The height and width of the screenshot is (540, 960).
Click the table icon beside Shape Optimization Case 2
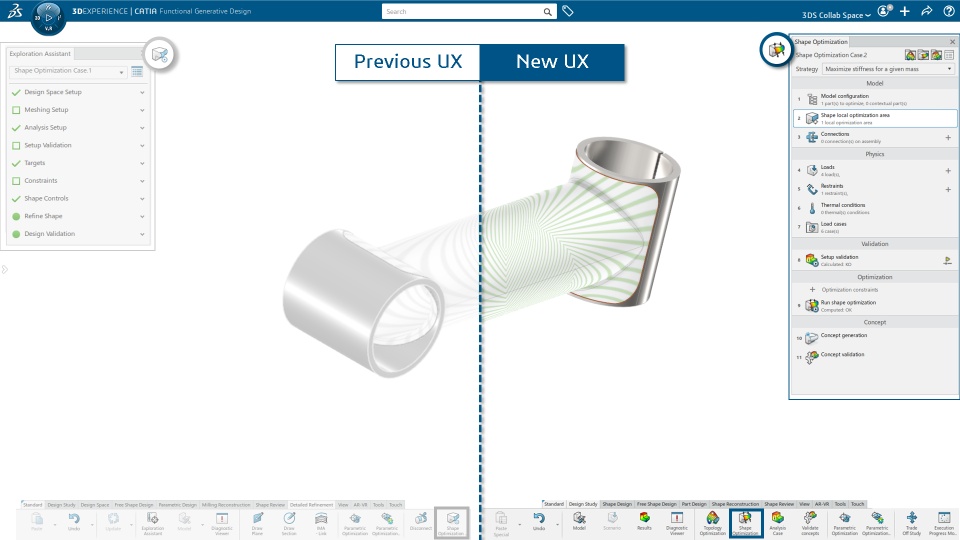pyautogui.click(x=949, y=55)
